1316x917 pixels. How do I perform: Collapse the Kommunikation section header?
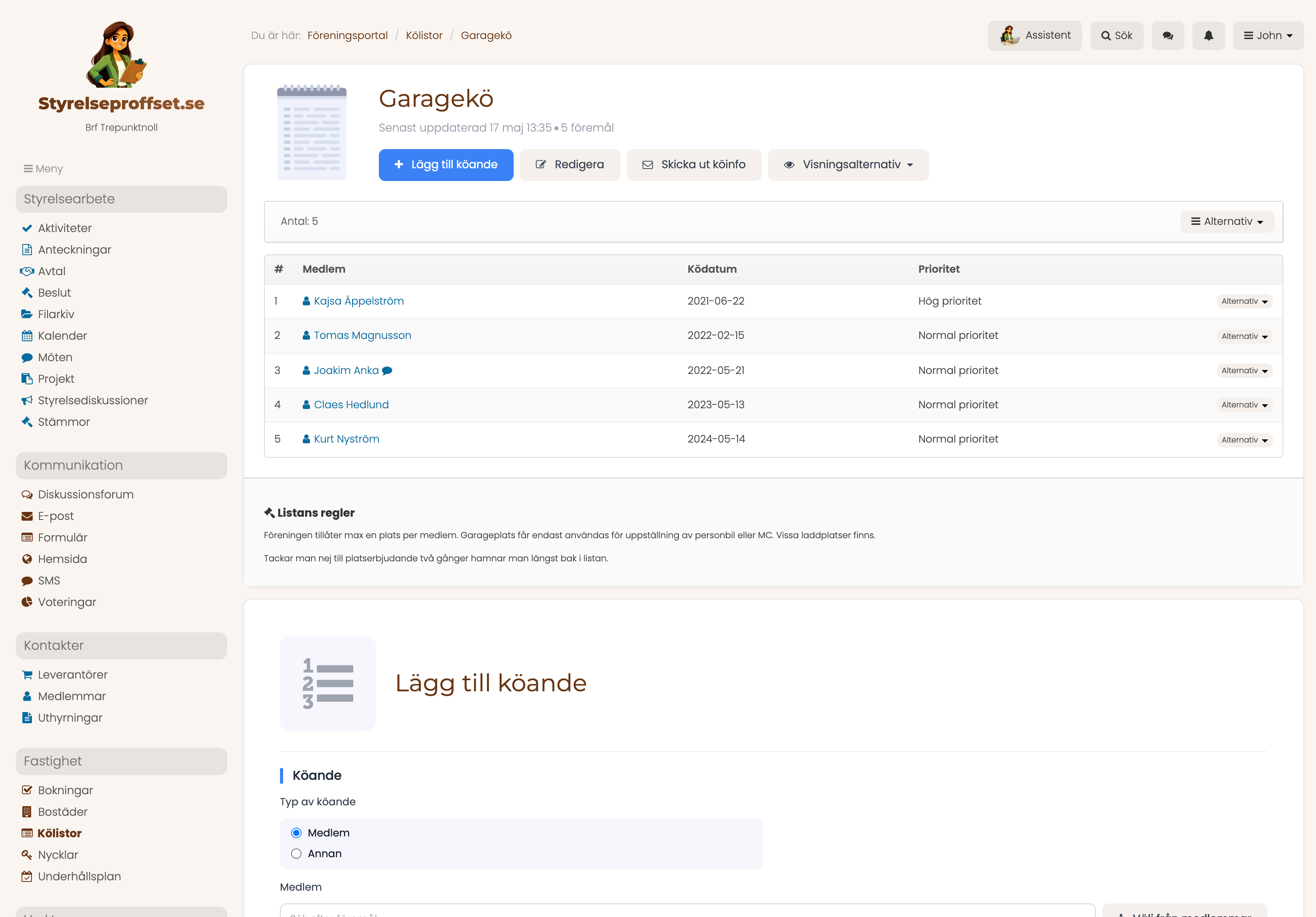122,465
